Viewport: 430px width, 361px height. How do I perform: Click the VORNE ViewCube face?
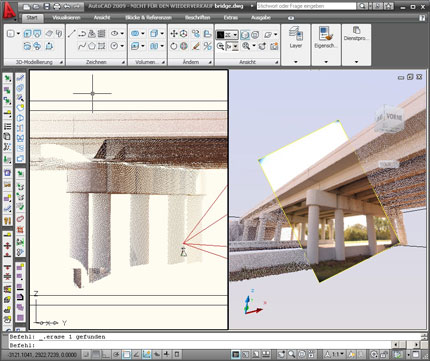coord(394,117)
